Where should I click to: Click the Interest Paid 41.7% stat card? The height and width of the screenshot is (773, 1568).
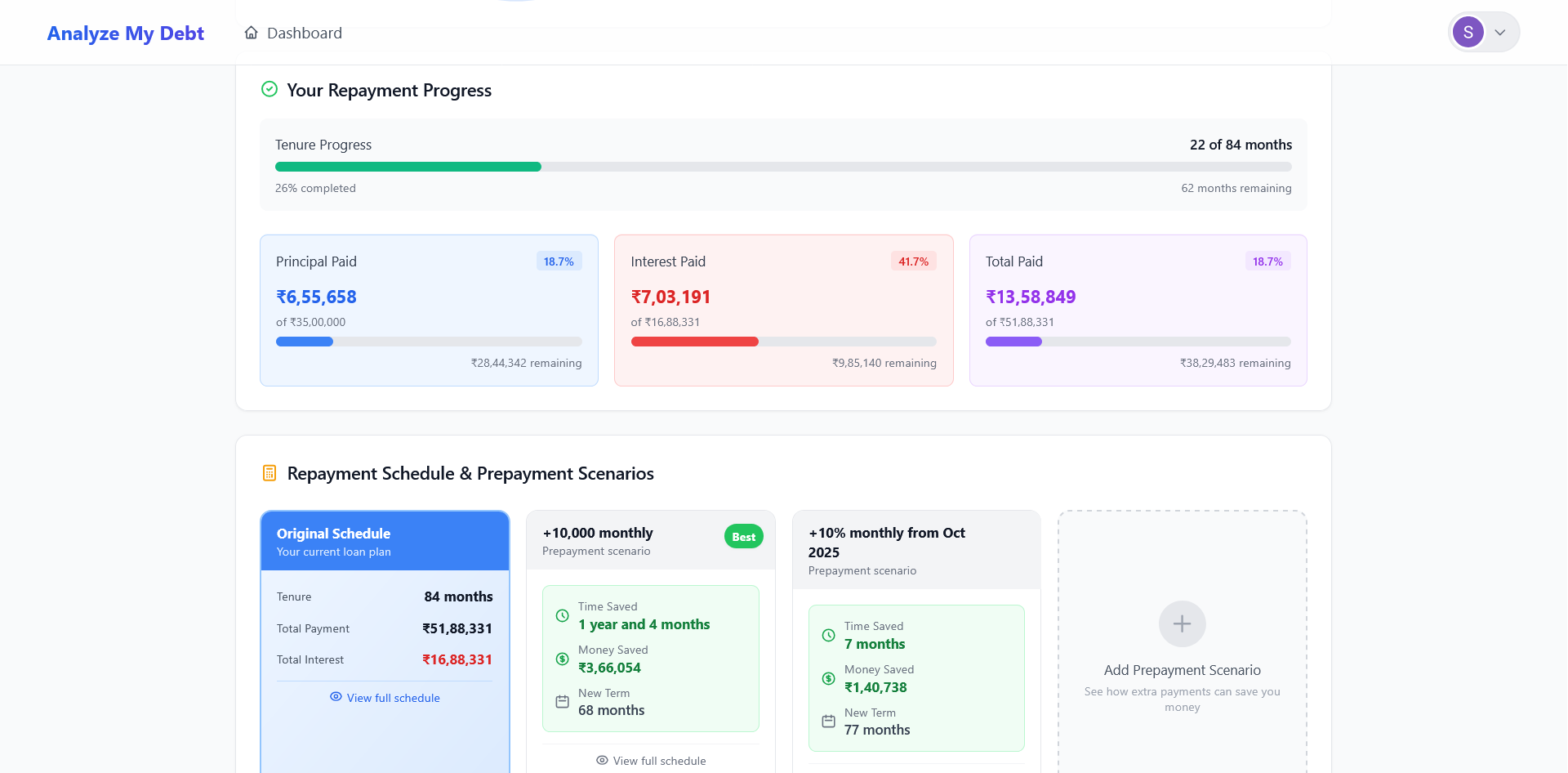coord(782,311)
